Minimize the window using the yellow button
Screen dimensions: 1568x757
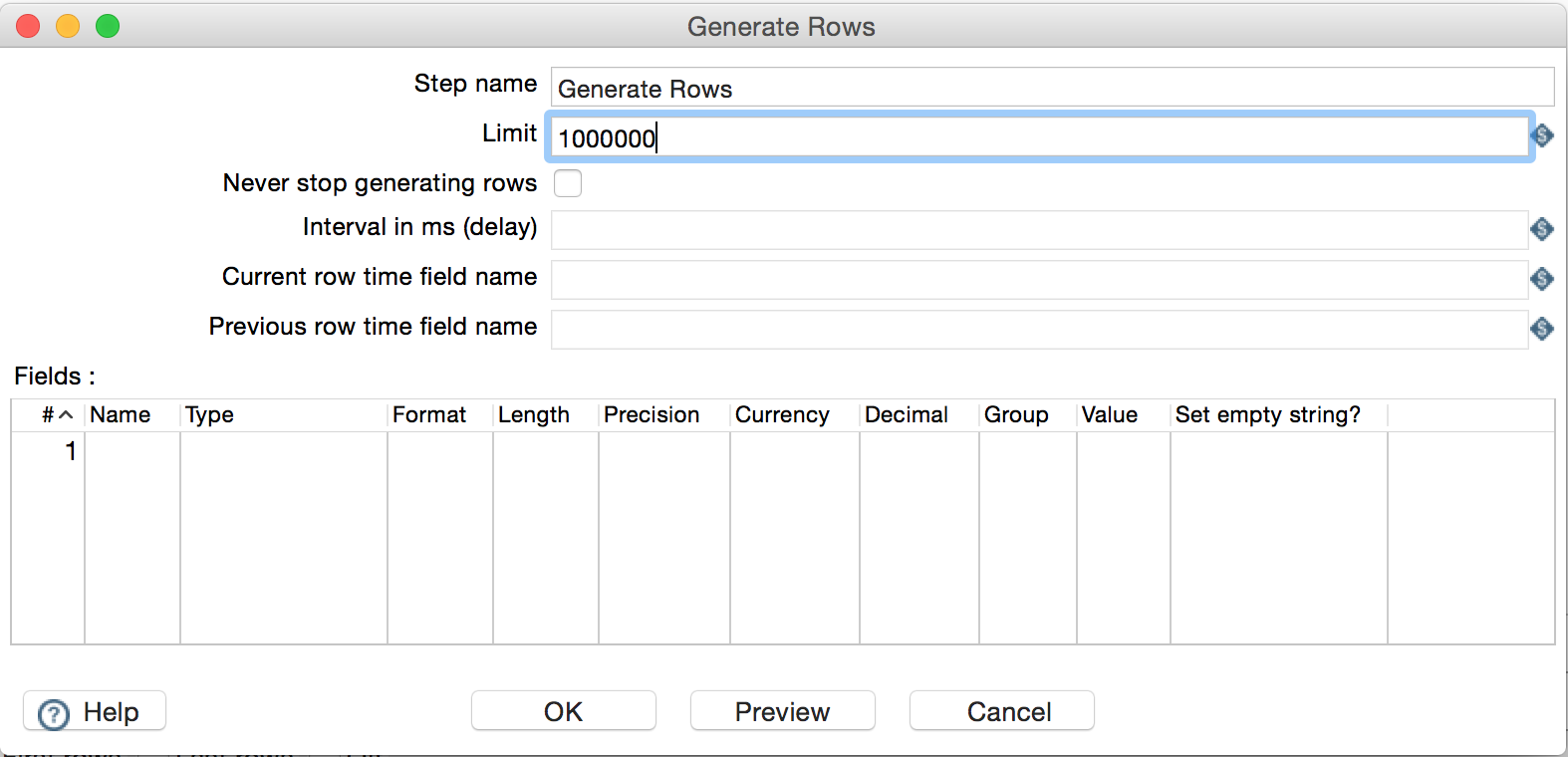pyautogui.click(x=68, y=26)
